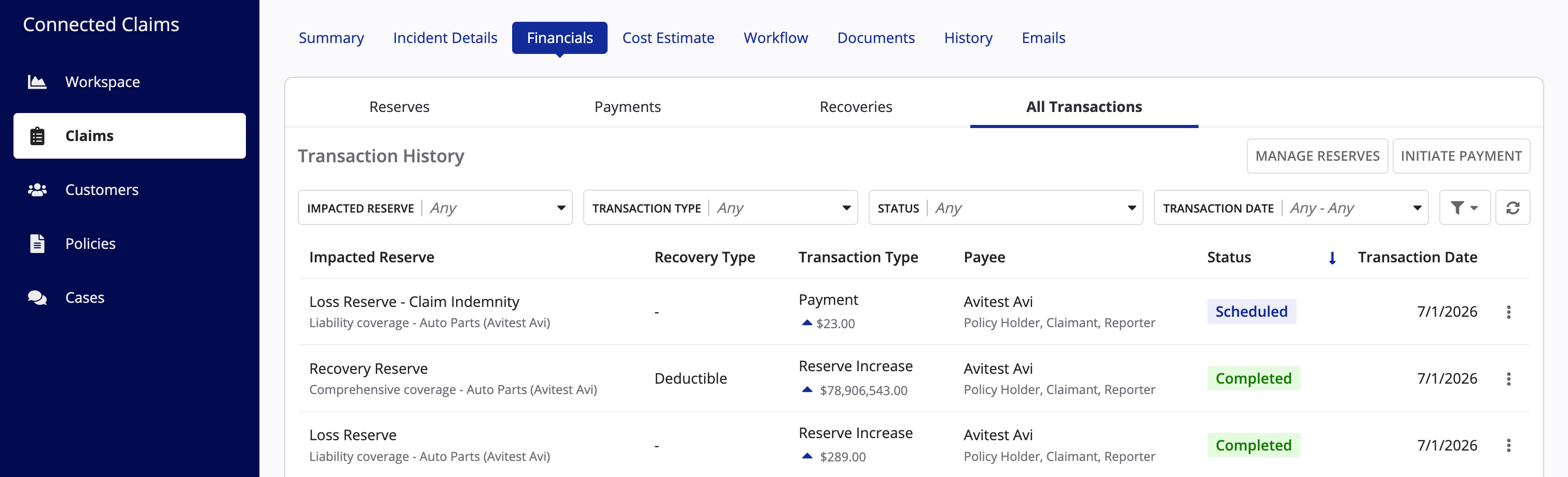The height and width of the screenshot is (477, 1568).
Task: Open the advanced filter funnel menu
Action: pos(1464,207)
